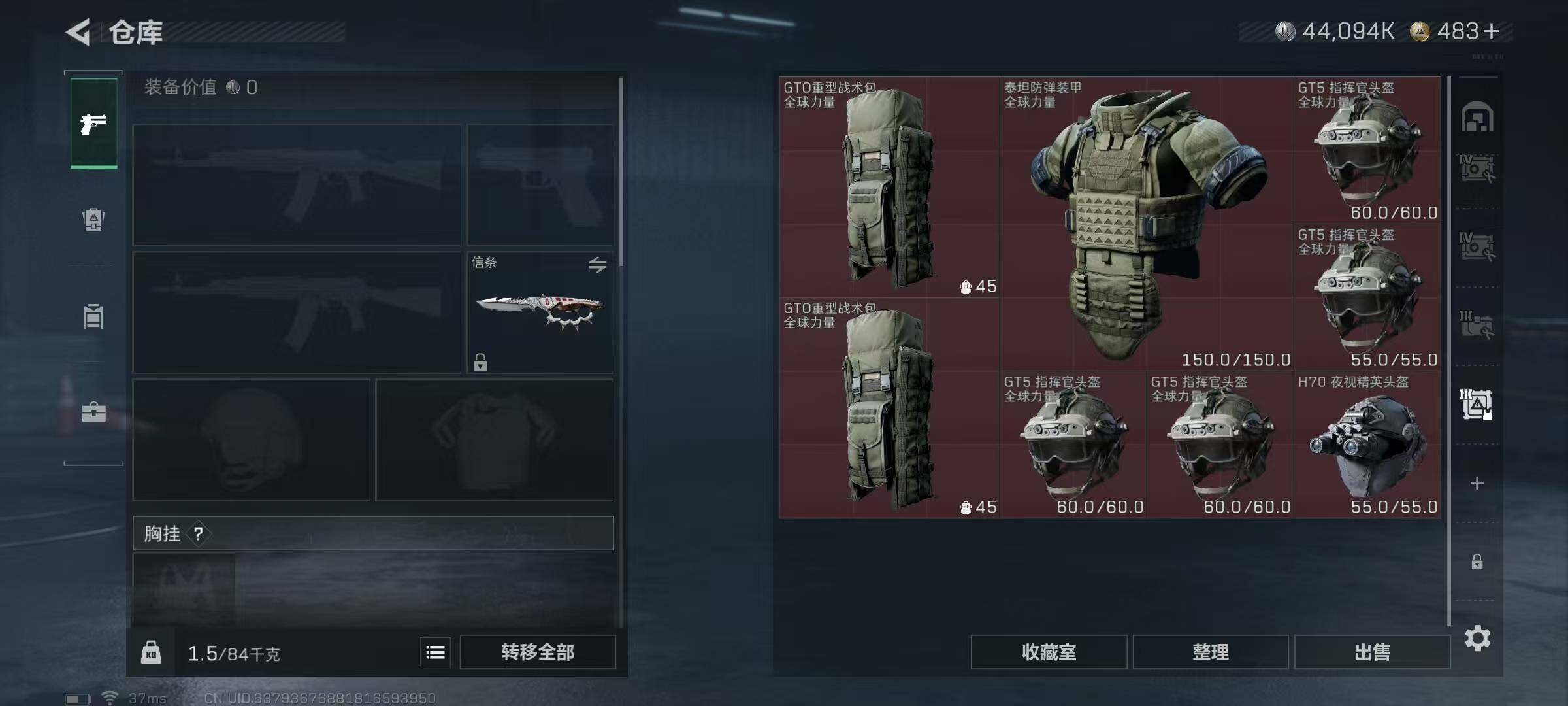
Task: Select the pistol weapons tab in sidebar
Action: click(93, 123)
